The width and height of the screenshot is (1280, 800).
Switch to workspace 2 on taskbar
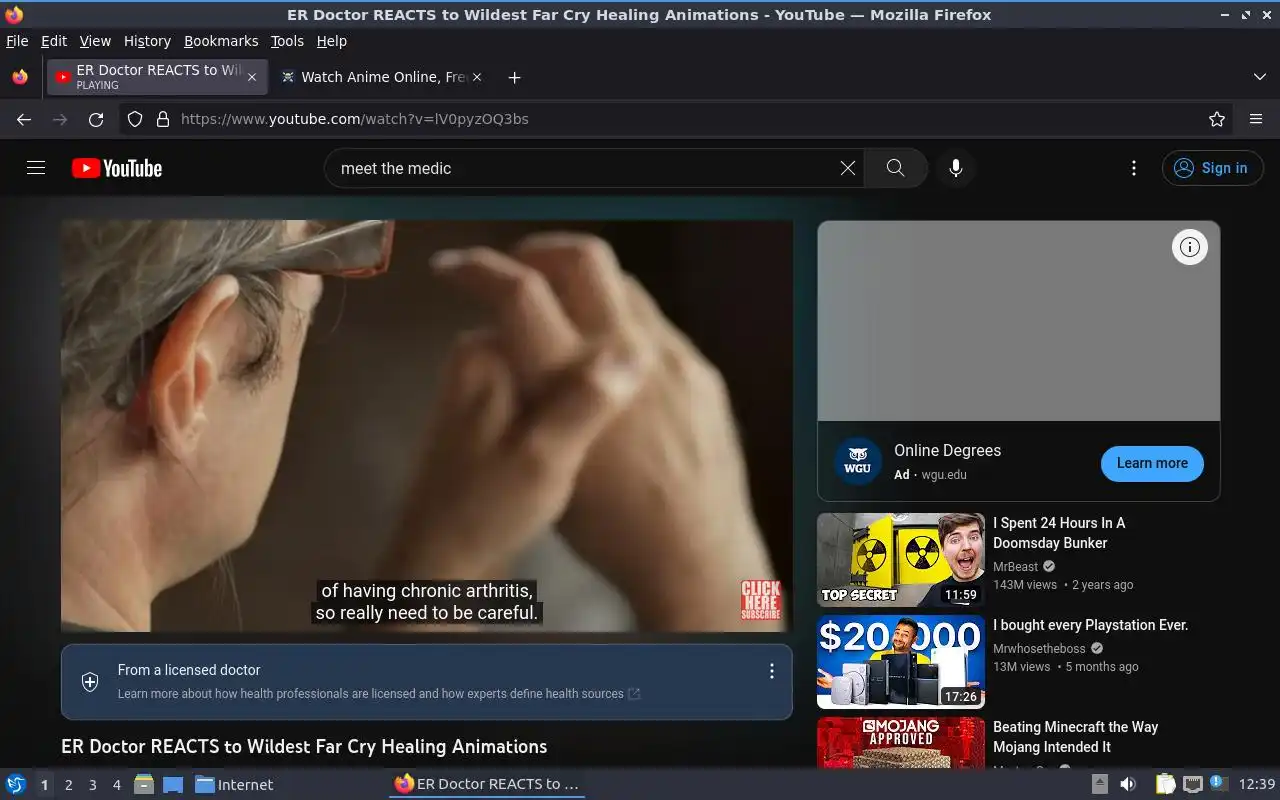click(x=68, y=785)
